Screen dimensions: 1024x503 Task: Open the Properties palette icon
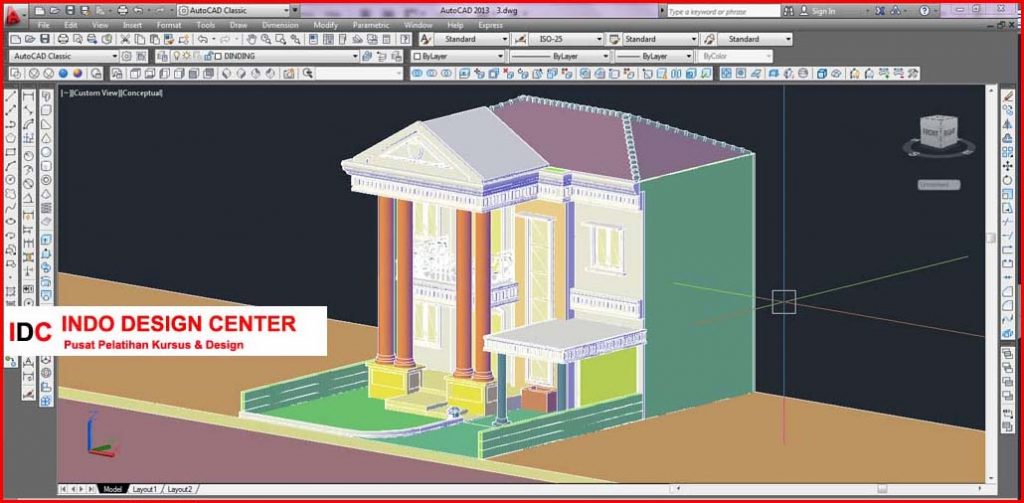[313, 39]
